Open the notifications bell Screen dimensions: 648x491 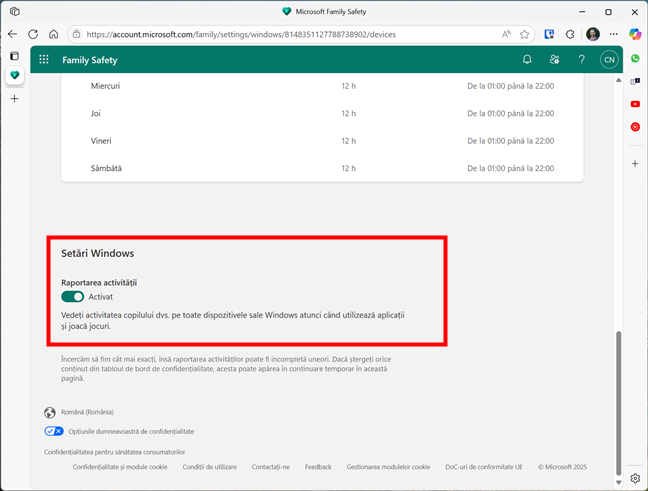click(x=527, y=60)
